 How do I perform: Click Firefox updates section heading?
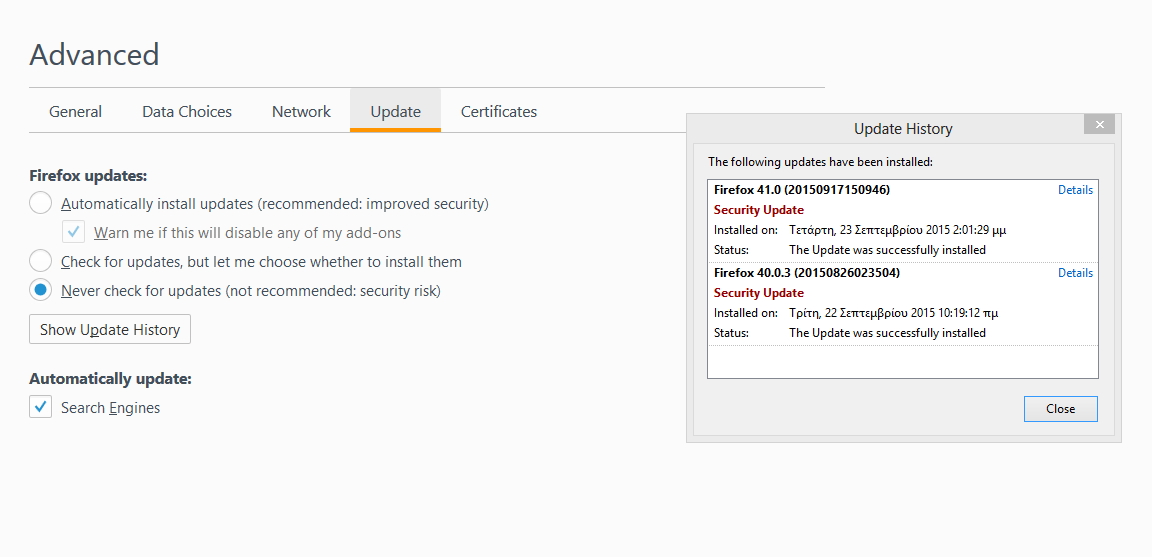pyautogui.click(x=88, y=176)
